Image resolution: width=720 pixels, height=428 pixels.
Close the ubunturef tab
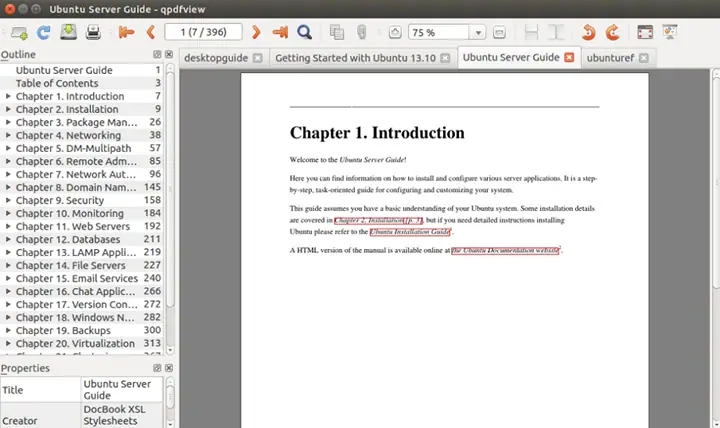point(644,58)
